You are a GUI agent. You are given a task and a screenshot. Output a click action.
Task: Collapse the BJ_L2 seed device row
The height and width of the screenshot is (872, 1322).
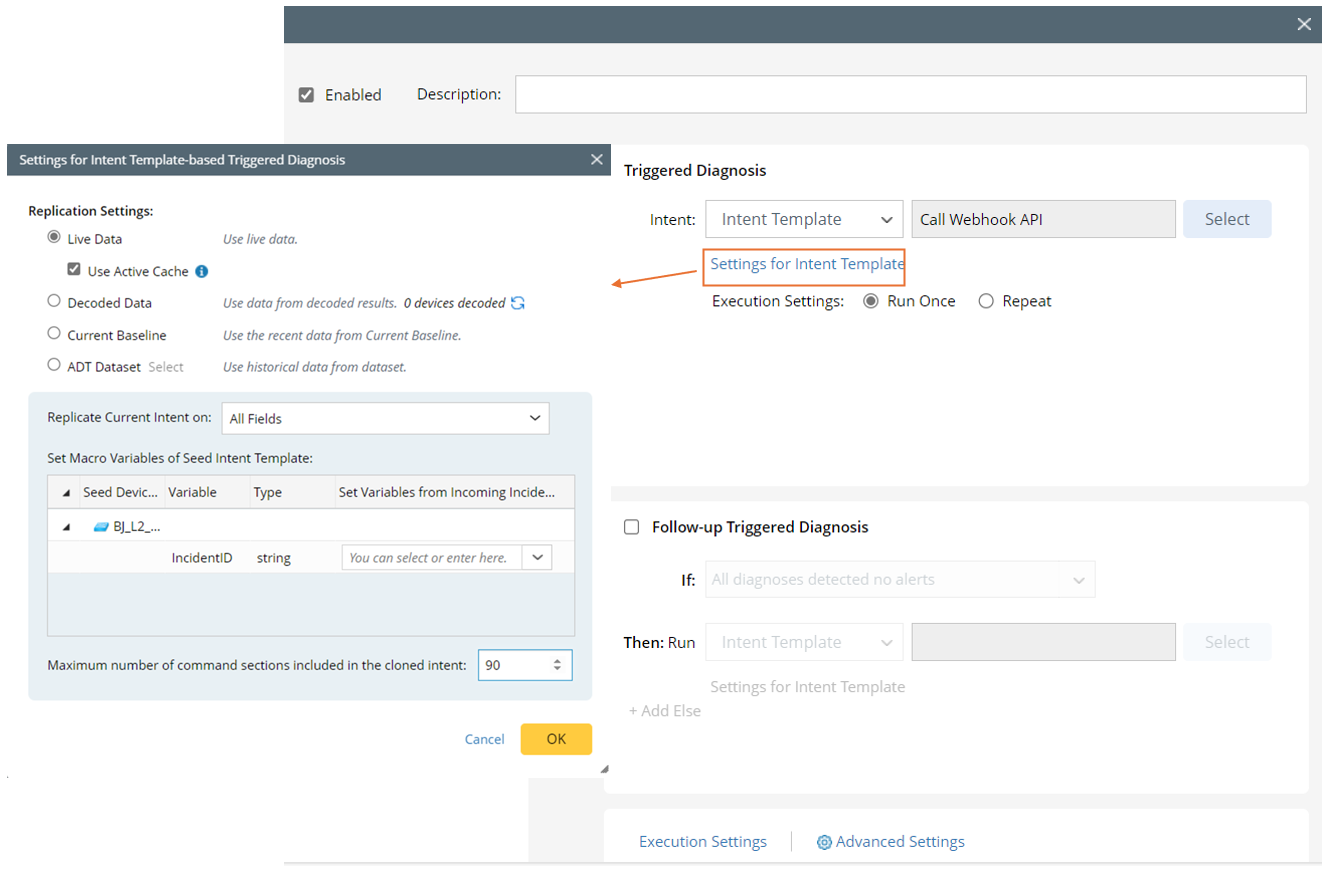click(66, 526)
